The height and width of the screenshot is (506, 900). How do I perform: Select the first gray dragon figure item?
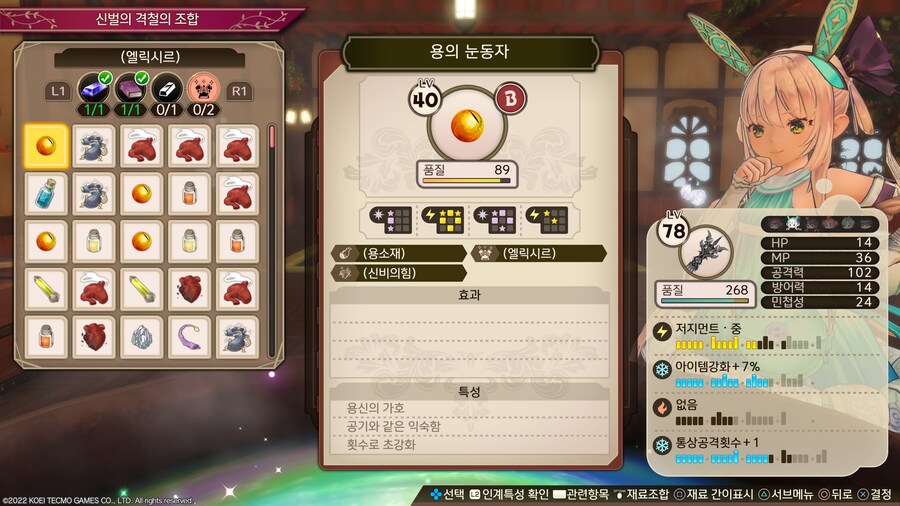tap(94, 146)
